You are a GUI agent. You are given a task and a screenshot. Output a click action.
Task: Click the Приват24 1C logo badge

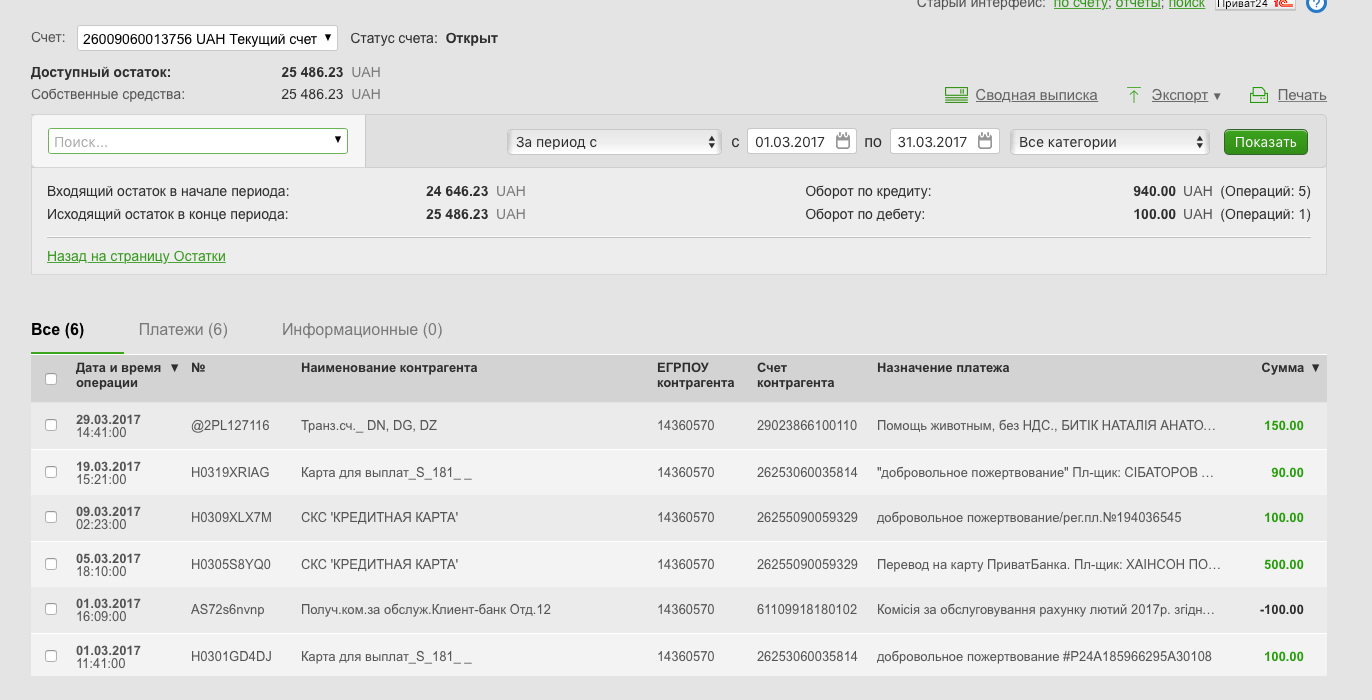tap(1255, 4)
